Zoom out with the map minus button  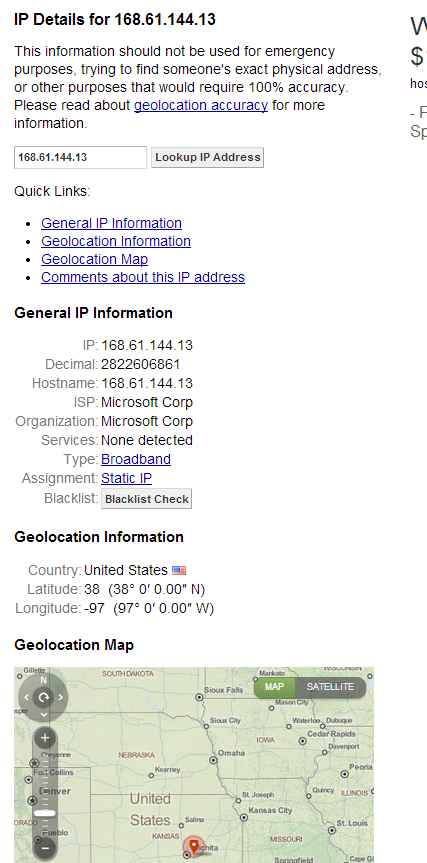click(x=45, y=848)
